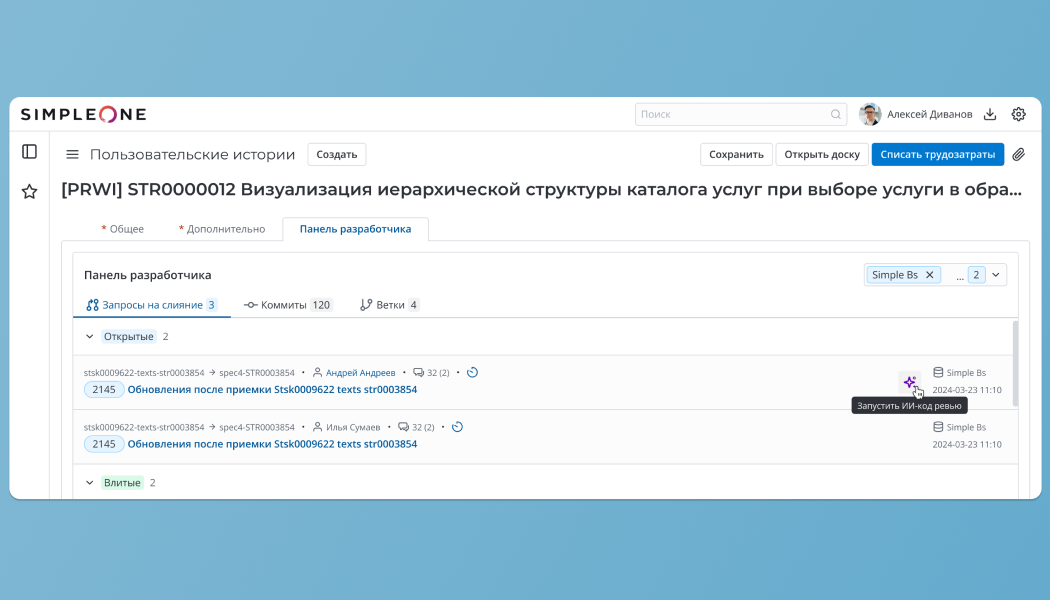The image size is (1050, 600).
Task: Click reviewer icon next to Андрей Андреев
Action: [317, 371]
